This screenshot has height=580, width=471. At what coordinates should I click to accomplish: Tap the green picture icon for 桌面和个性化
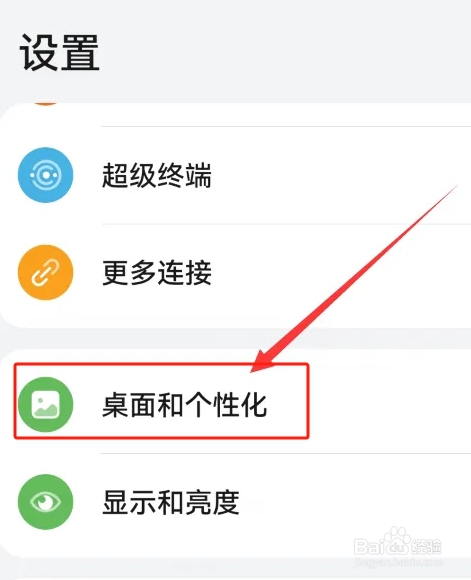pos(46,404)
